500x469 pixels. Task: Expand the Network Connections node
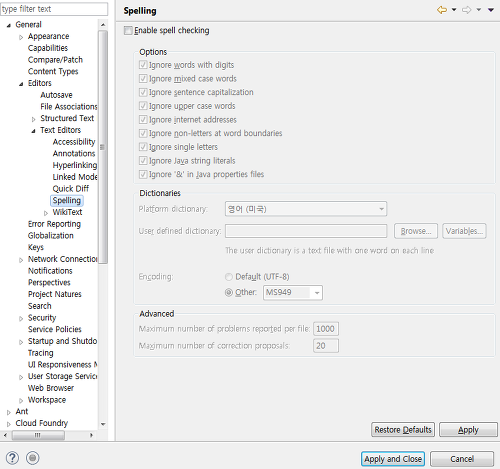(x=21, y=260)
